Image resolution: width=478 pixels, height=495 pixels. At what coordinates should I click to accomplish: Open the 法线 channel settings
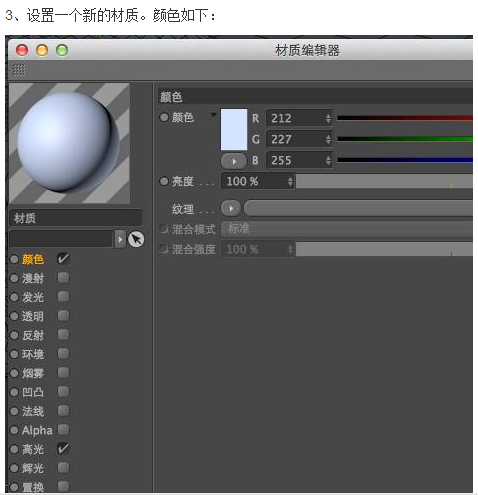(x=33, y=411)
